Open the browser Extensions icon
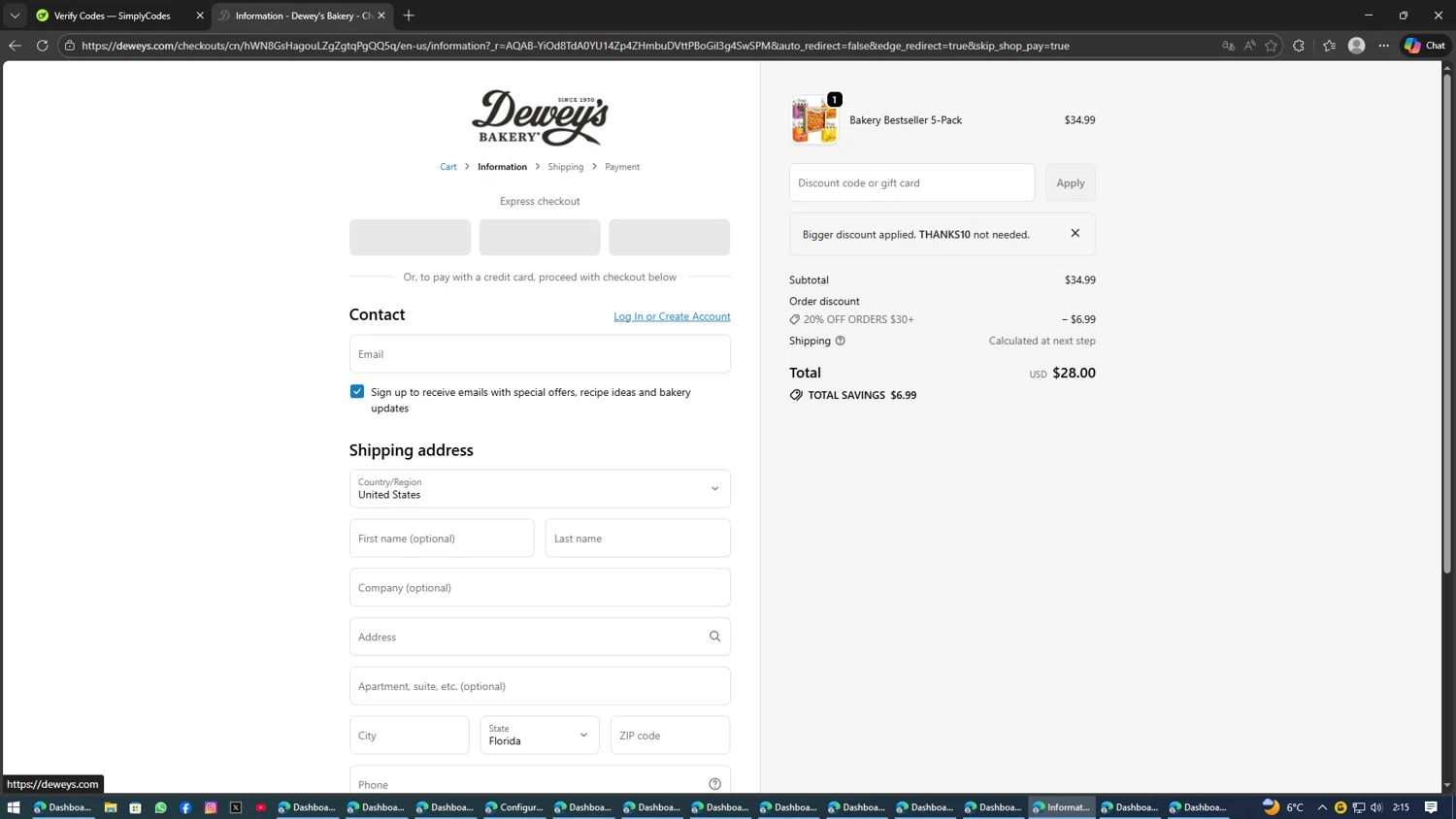1456x819 pixels. pyautogui.click(x=1299, y=46)
